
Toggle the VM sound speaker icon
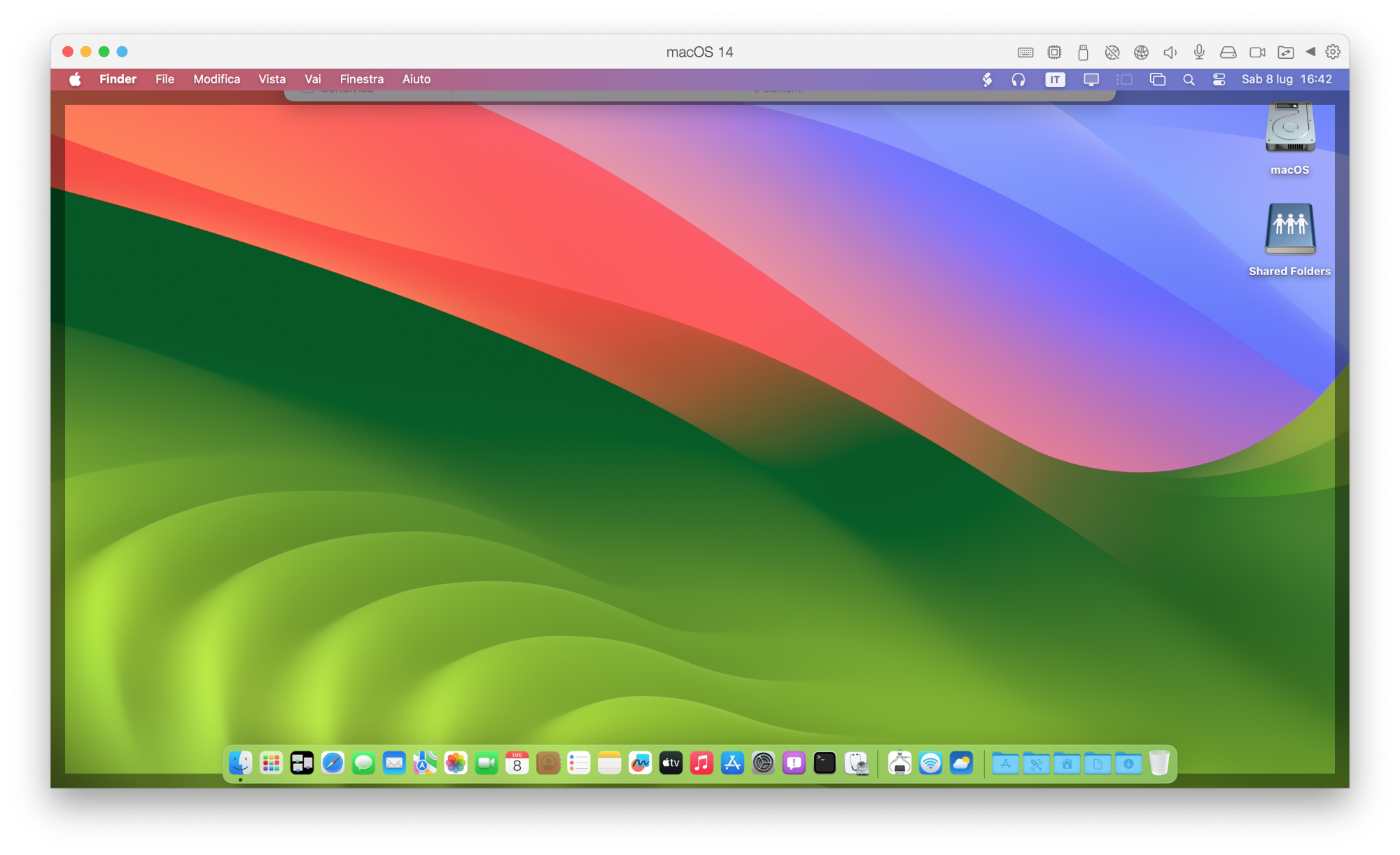click(1170, 53)
